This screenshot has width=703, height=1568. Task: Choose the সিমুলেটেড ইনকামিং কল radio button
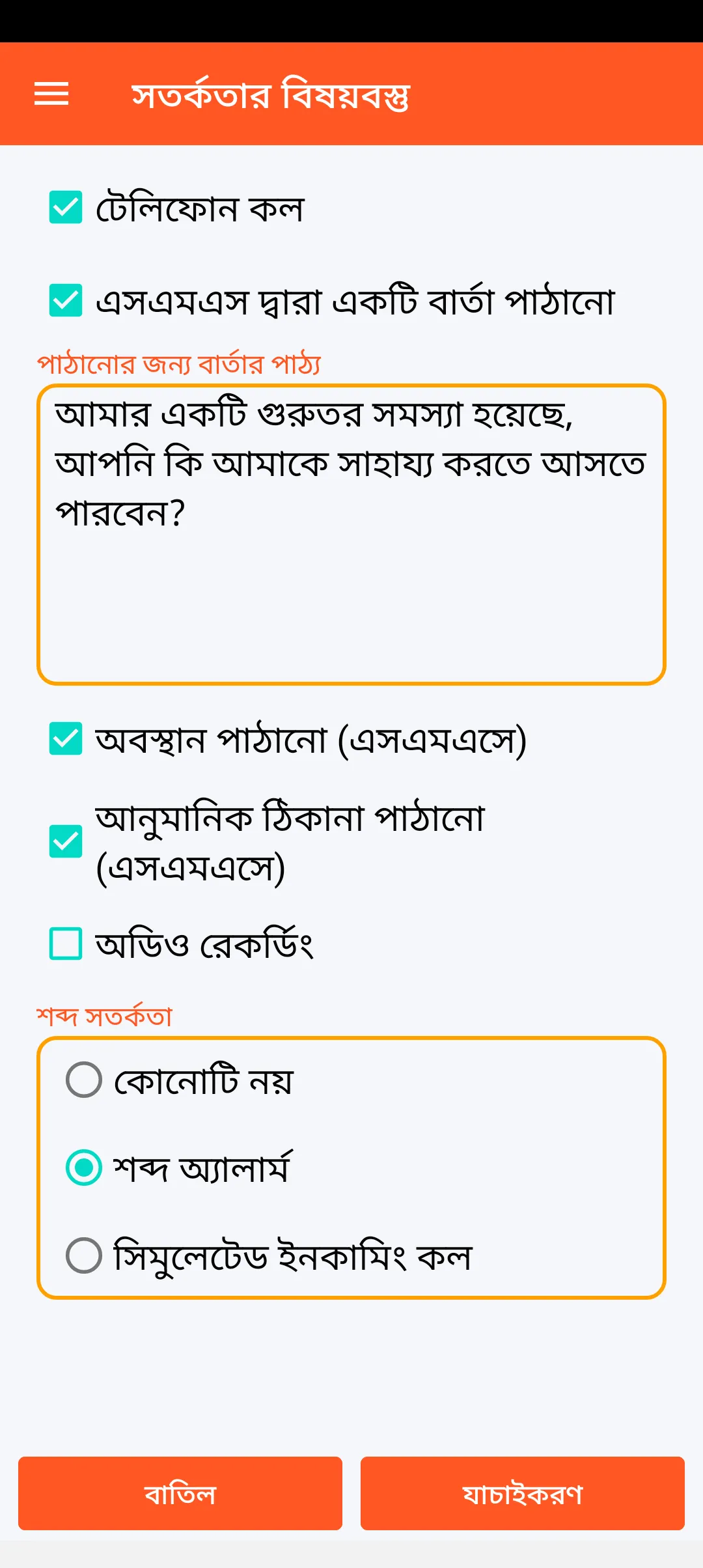pyautogui.click(x=84, y=1255)
